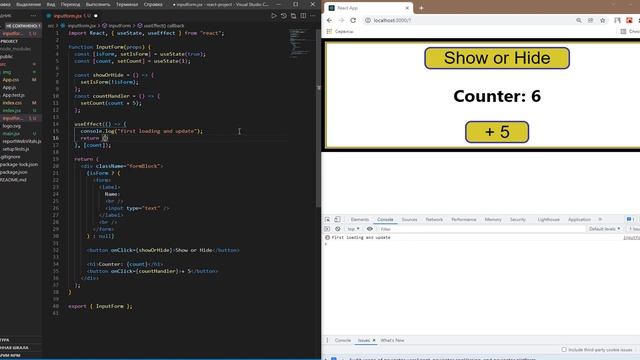
Task: Switch to the Application DevTools tab
Action: click(x=579, y=220)
